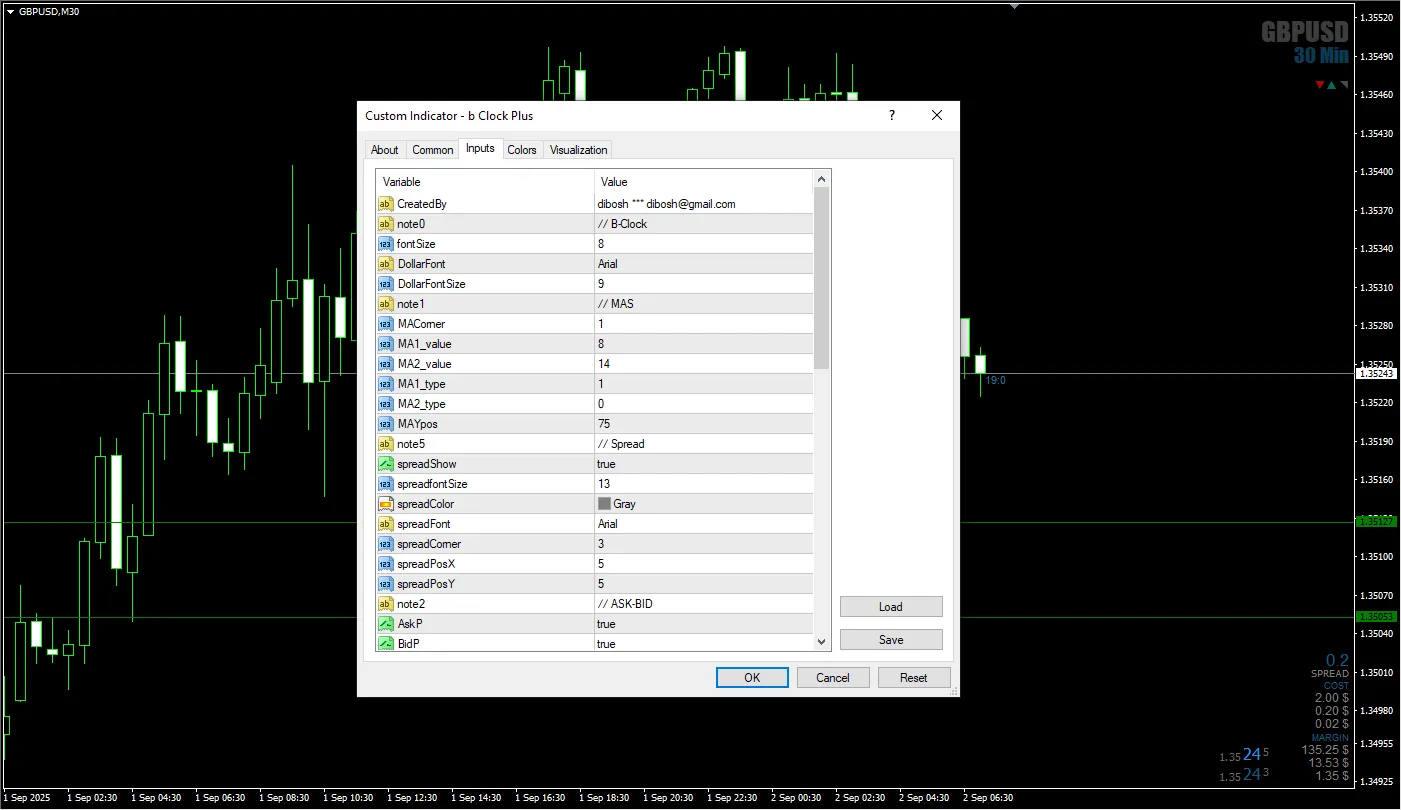Click the note0 string type icon

click(385, 224)
